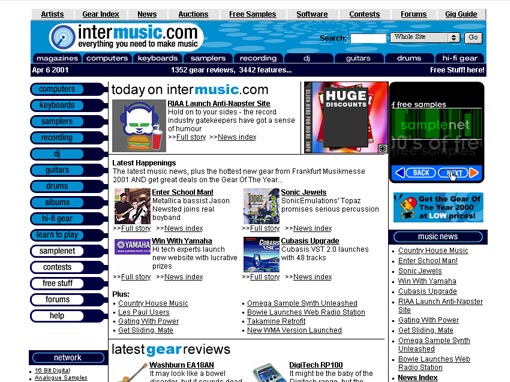Viewport: 510px width, 382px height.
Task: Select the samplers tab in header
Action: [208, 58]
